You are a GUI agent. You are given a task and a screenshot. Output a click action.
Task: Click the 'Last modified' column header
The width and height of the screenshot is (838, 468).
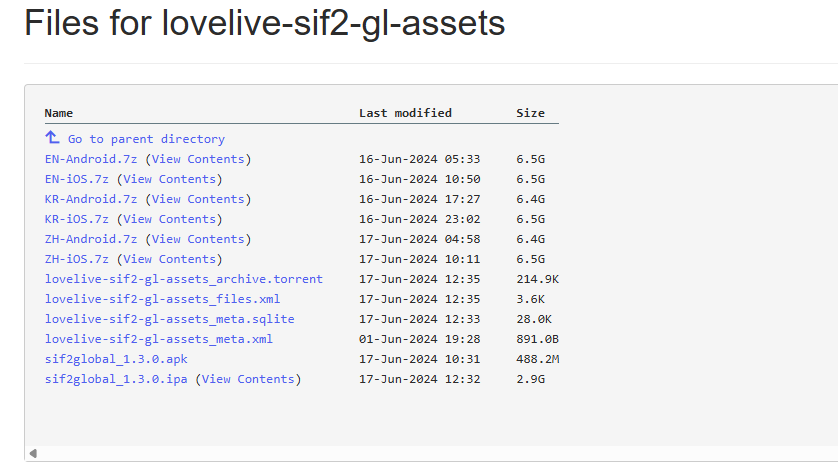click(x=405, y=113)
